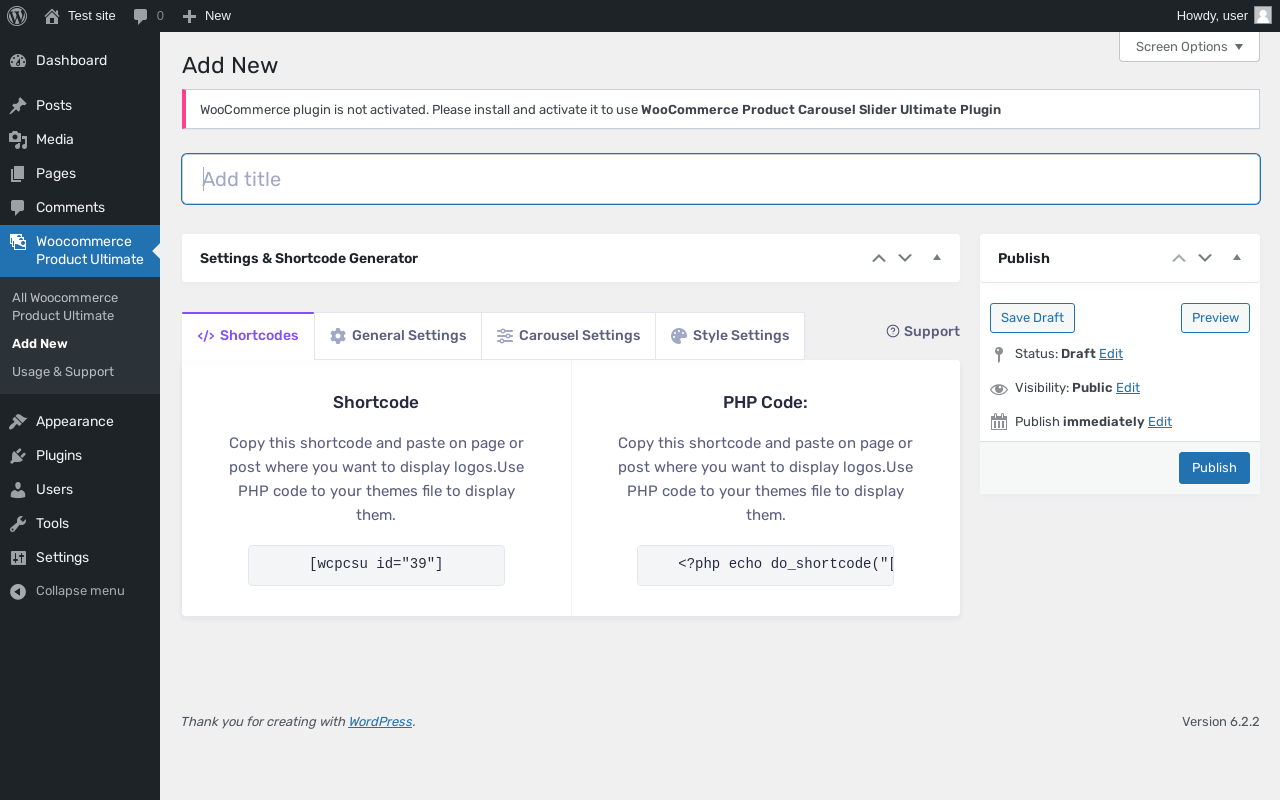The width and height of the screenshot is (1280, 800).
Task: Select the [wcpcsu id="39"] shortcode box
Action: [376, 565]
